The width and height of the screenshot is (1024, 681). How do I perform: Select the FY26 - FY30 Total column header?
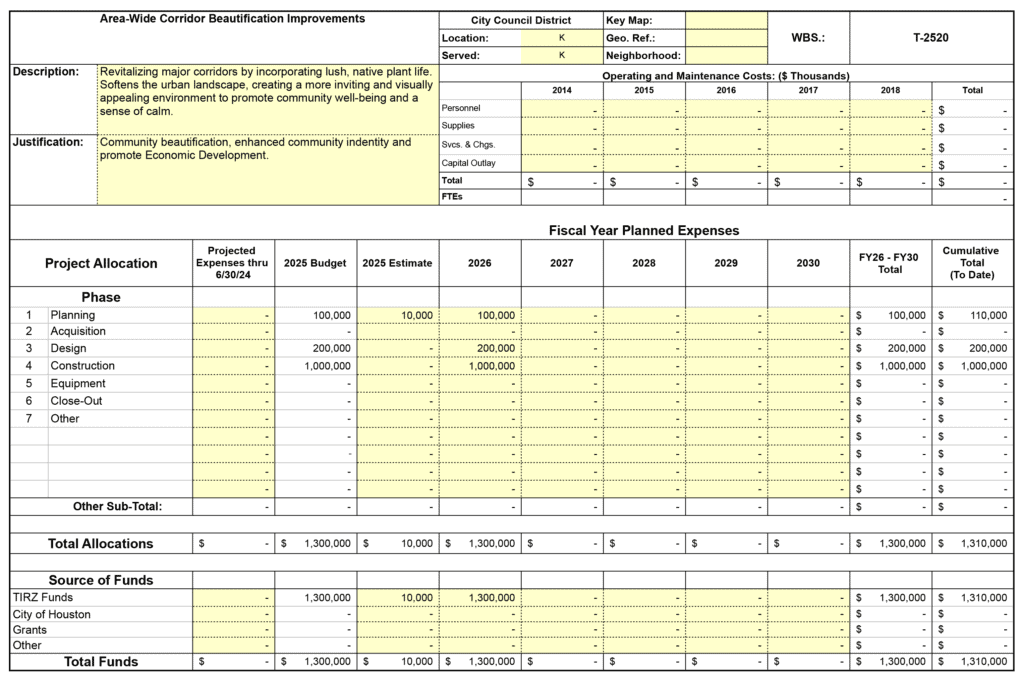point(890,263)
